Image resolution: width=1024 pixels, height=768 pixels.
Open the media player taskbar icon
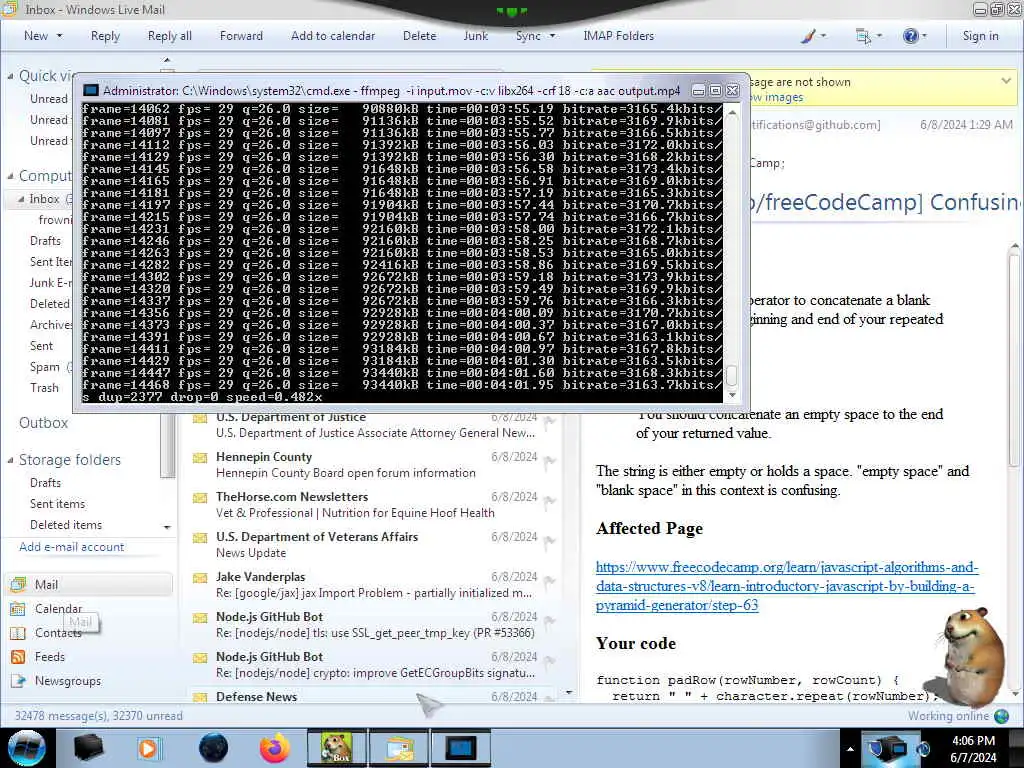coord(148,748)
